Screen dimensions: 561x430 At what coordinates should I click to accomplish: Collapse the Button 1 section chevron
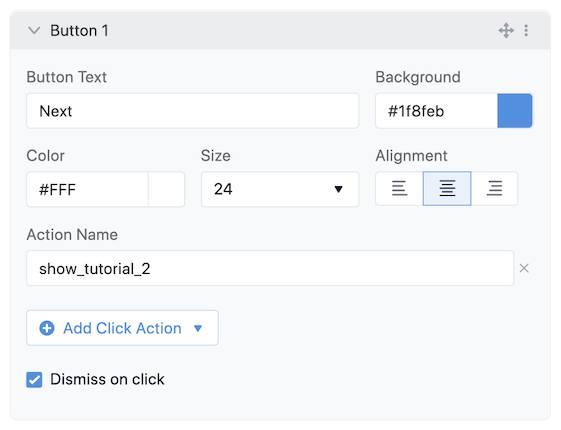[34, 30]
